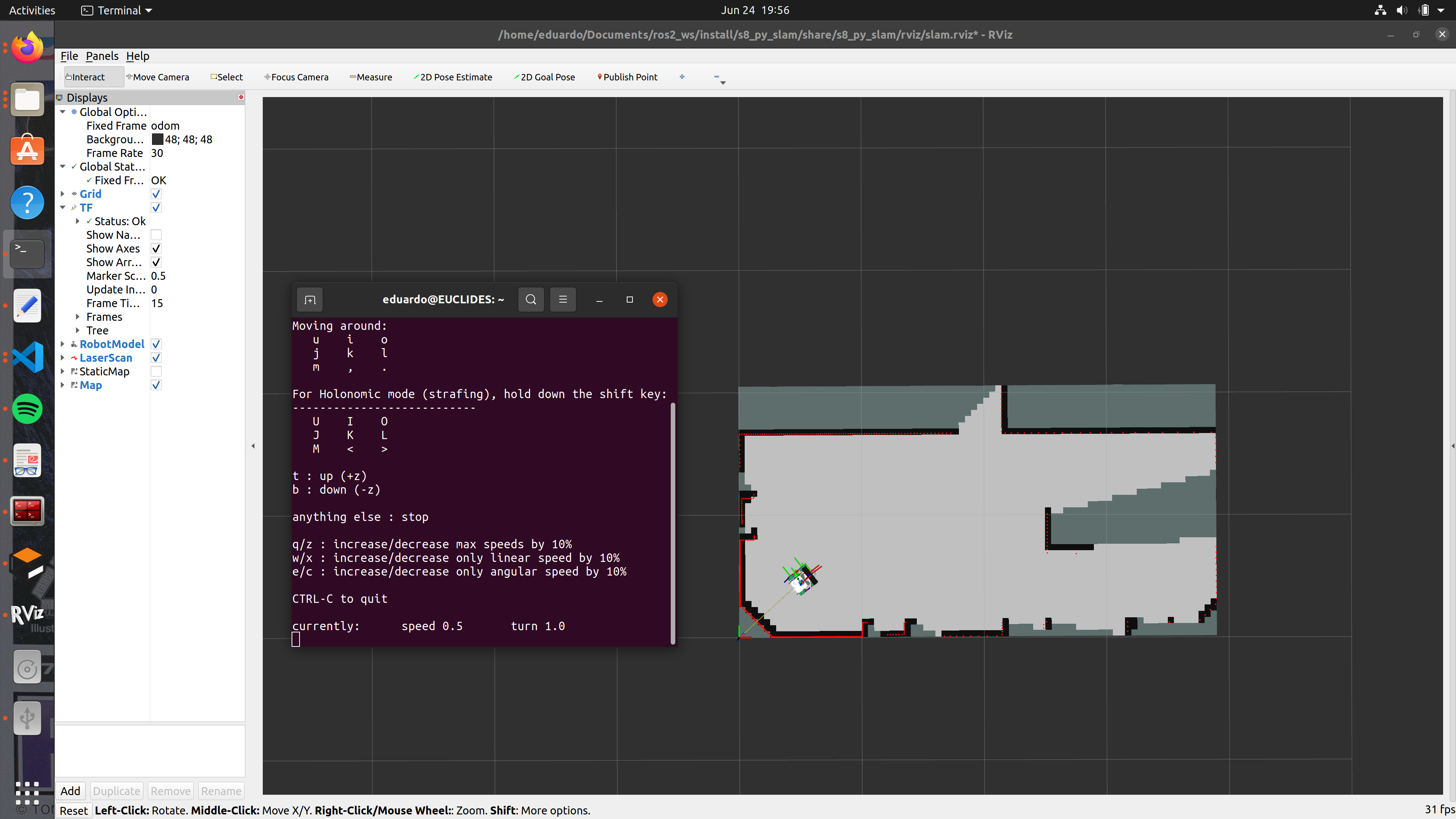Click the blue minus remove-tool icon
The width and height of the screenshot is (1456, 819).
tap(717, 77)
